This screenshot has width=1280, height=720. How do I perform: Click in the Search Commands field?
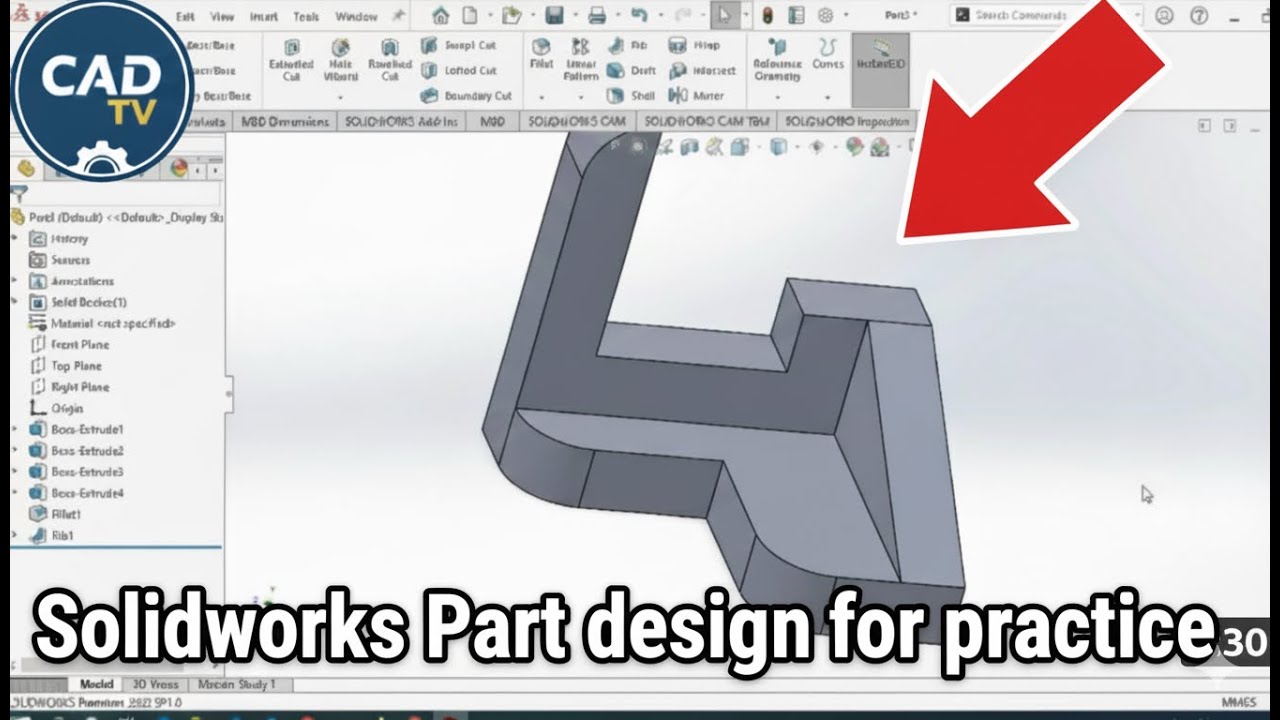[x=1043, y=15]
